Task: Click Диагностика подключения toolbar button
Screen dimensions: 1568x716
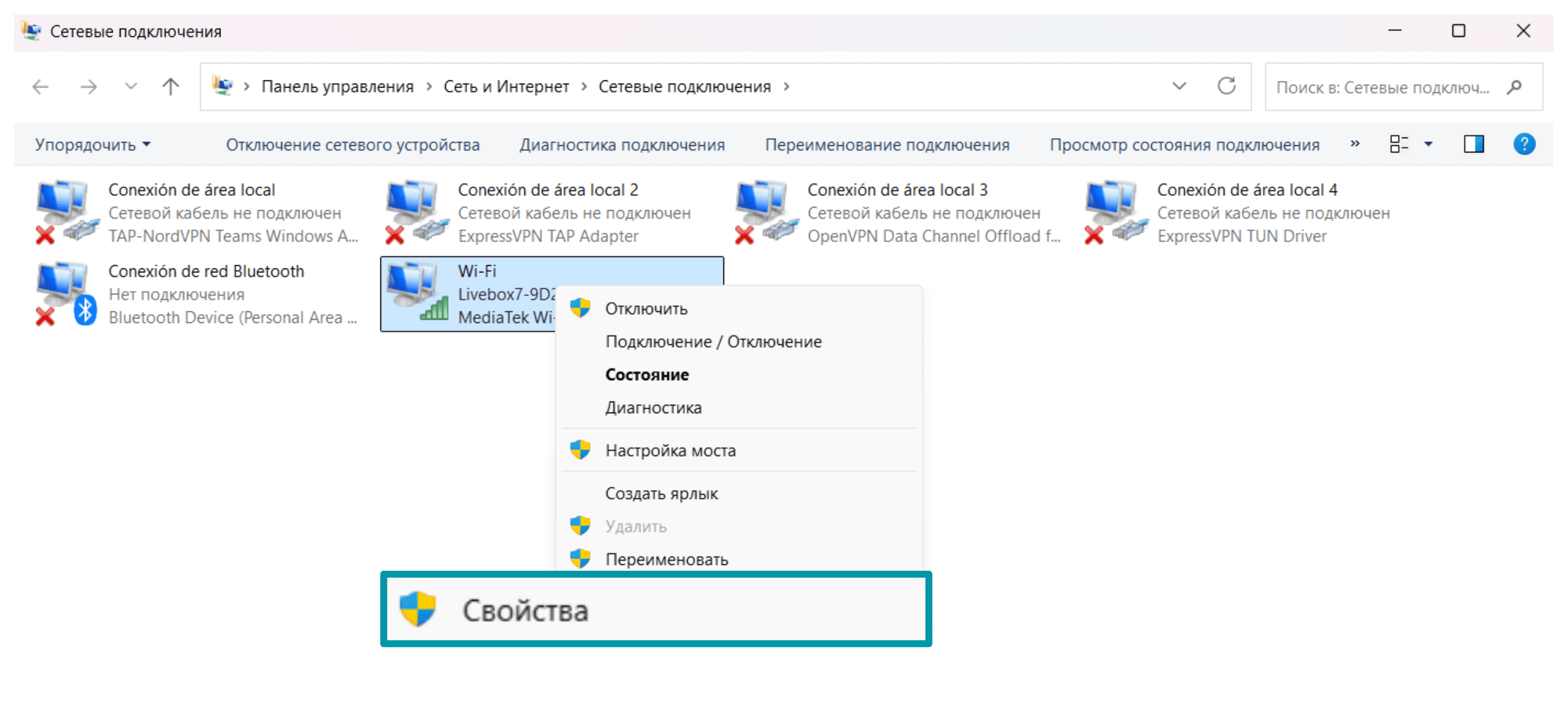Action: click(622, 145)
